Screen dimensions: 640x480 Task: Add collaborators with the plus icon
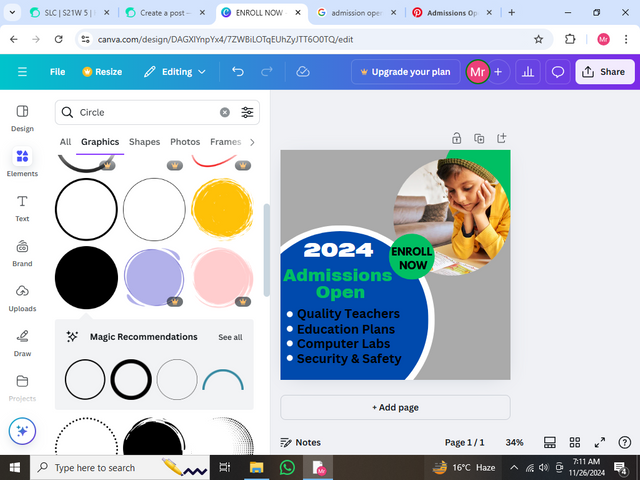[498, 72]
